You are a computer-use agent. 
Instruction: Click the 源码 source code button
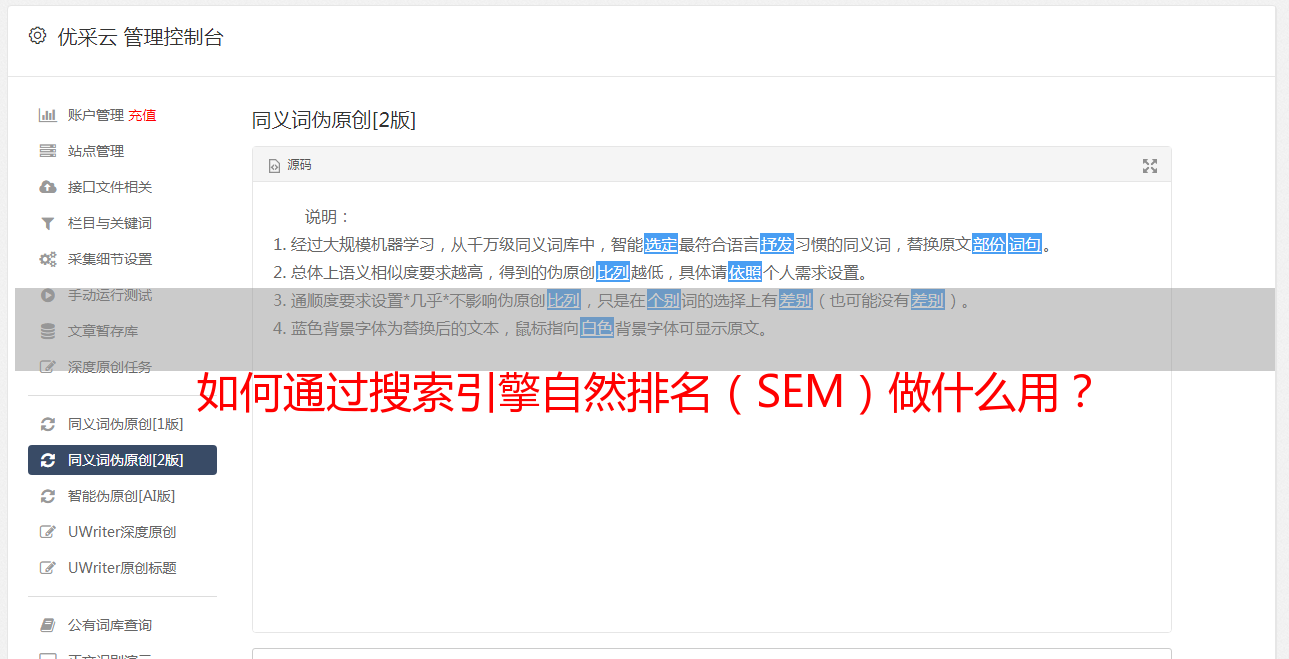click(x=290, y=165)
